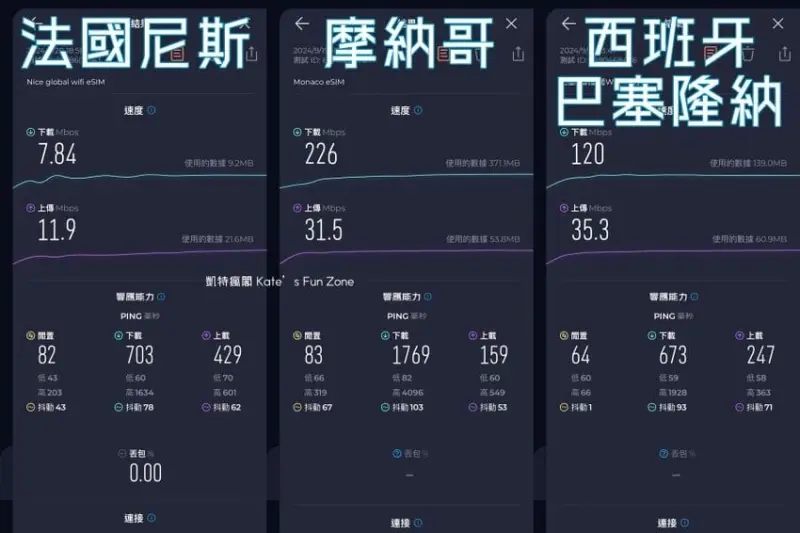Tap back arrow in Barcelona result panel

click(569, 23)
